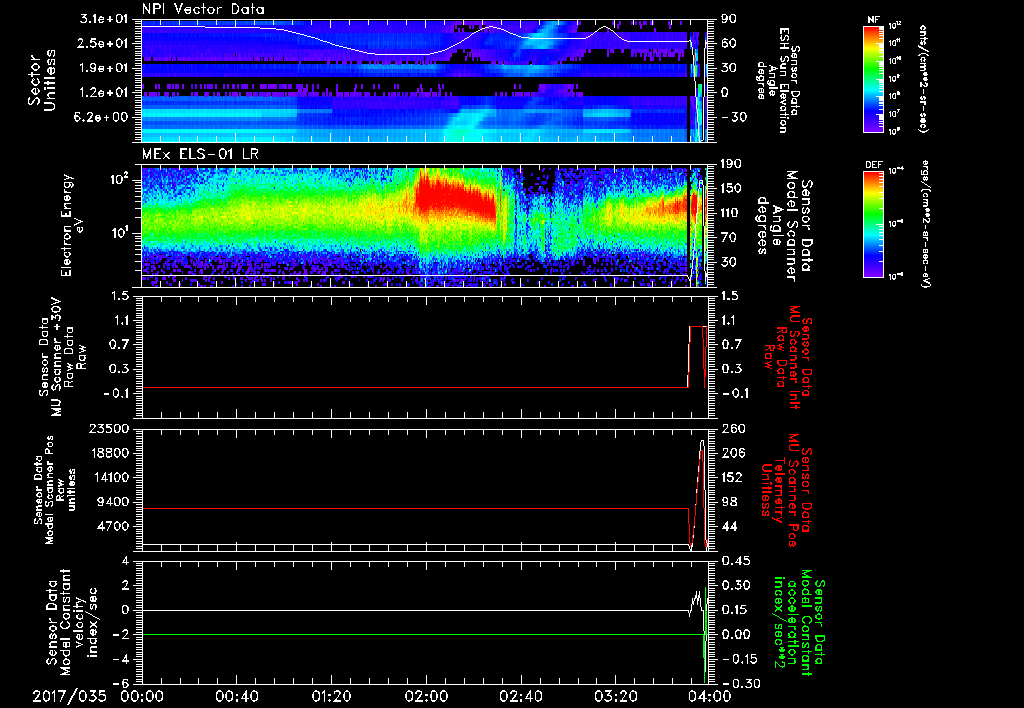Click the DEF color scale bar
Image resolution: width=1024 pixels, height=708 pixels.
[x=873, y=224]
